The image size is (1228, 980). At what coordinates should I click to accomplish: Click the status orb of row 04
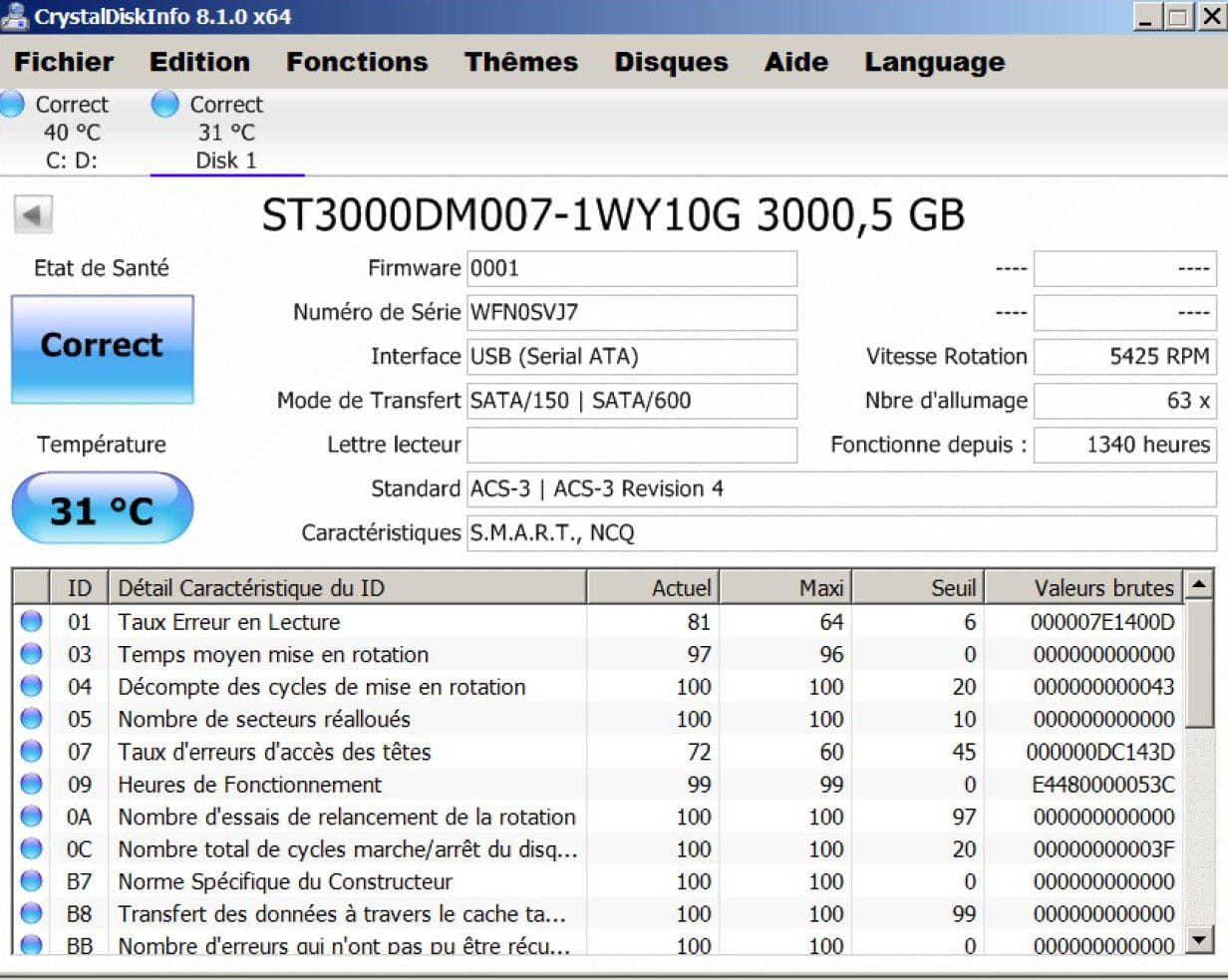pyautogui.click(x=32, y=686)
